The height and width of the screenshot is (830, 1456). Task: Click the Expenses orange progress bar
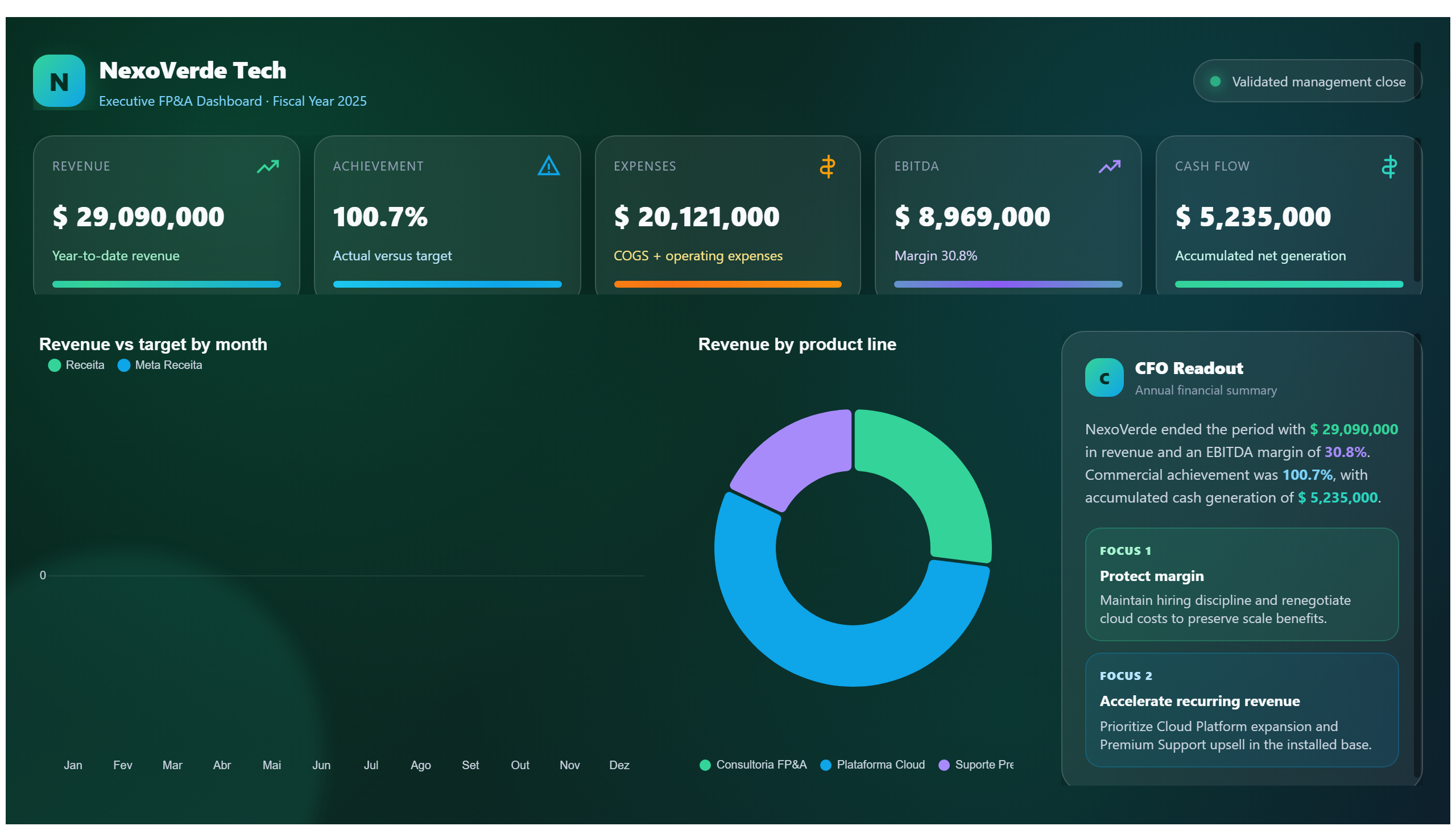pyautogui.click(x=727, y=284)
